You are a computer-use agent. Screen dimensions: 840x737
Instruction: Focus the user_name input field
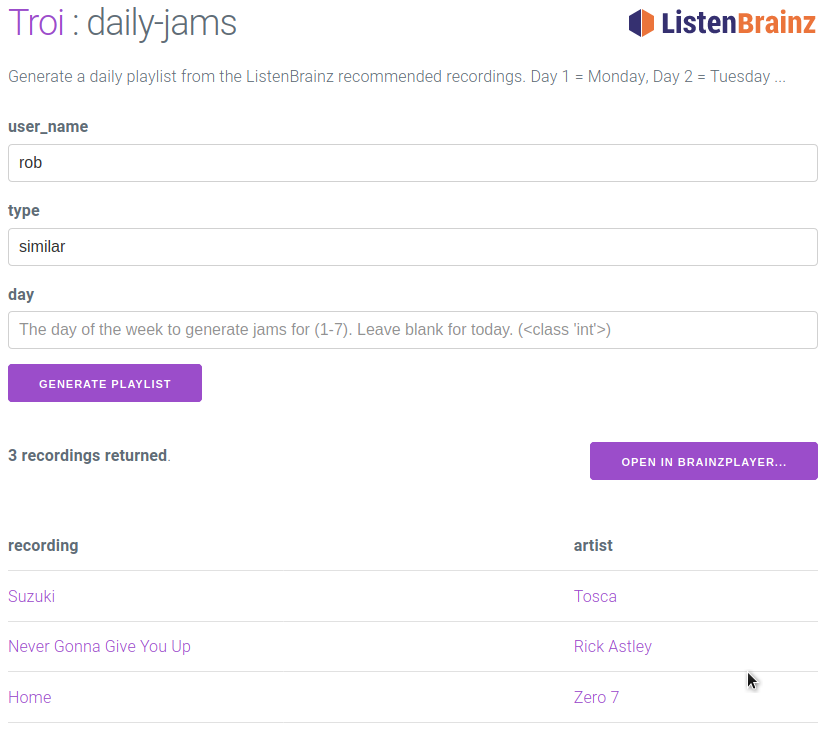[412, 163]
